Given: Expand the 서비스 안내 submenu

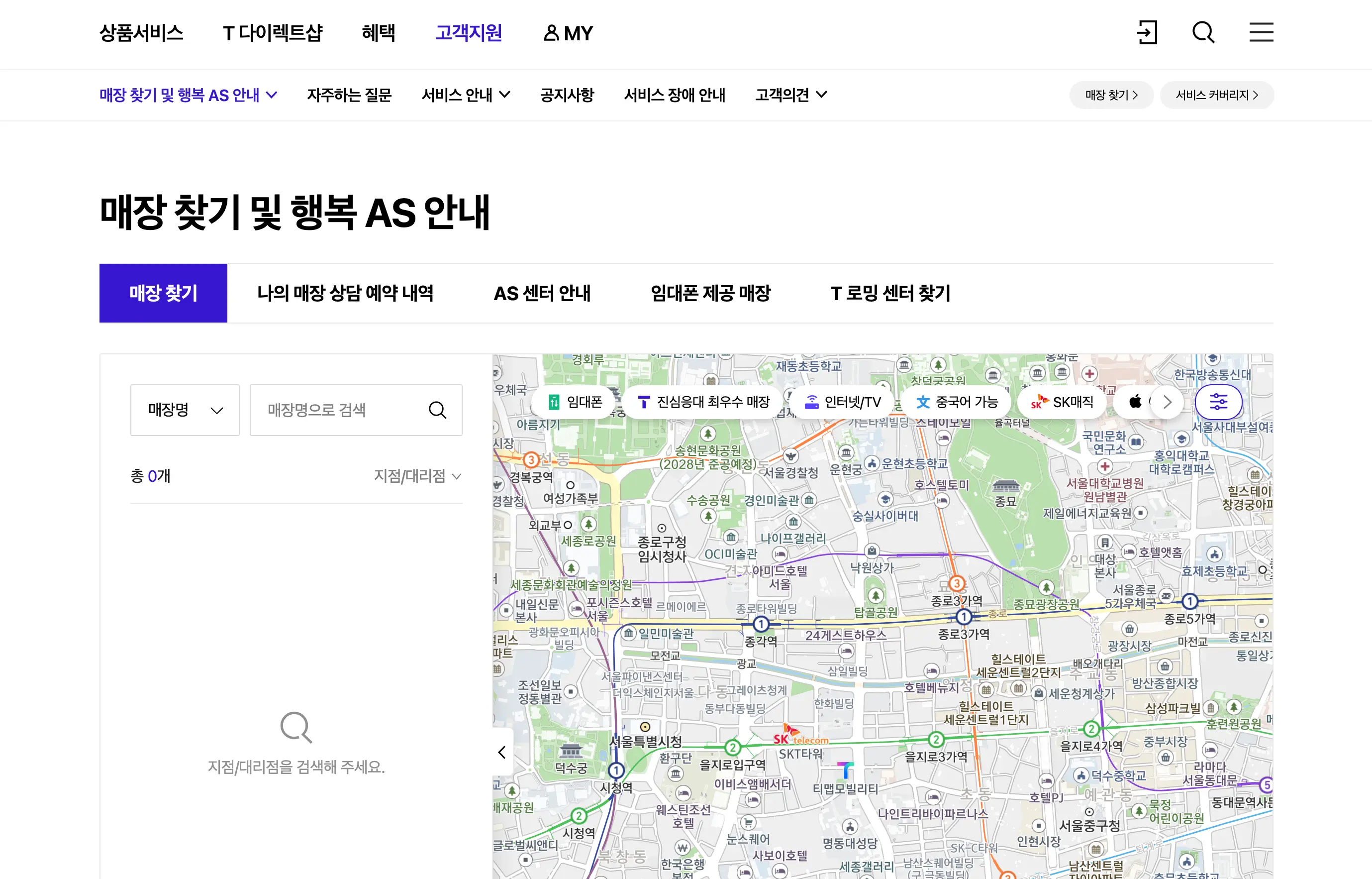Looking at the screenshot, I should [x=466, y=95].
